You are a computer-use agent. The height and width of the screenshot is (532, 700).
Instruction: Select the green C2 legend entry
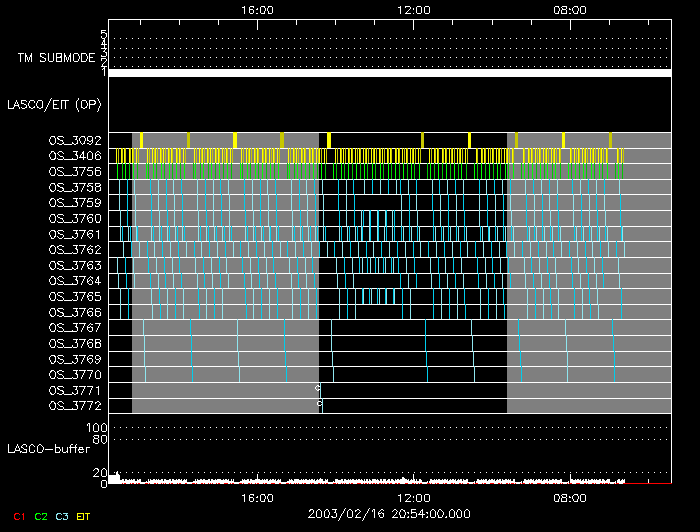tap(40, 515)
